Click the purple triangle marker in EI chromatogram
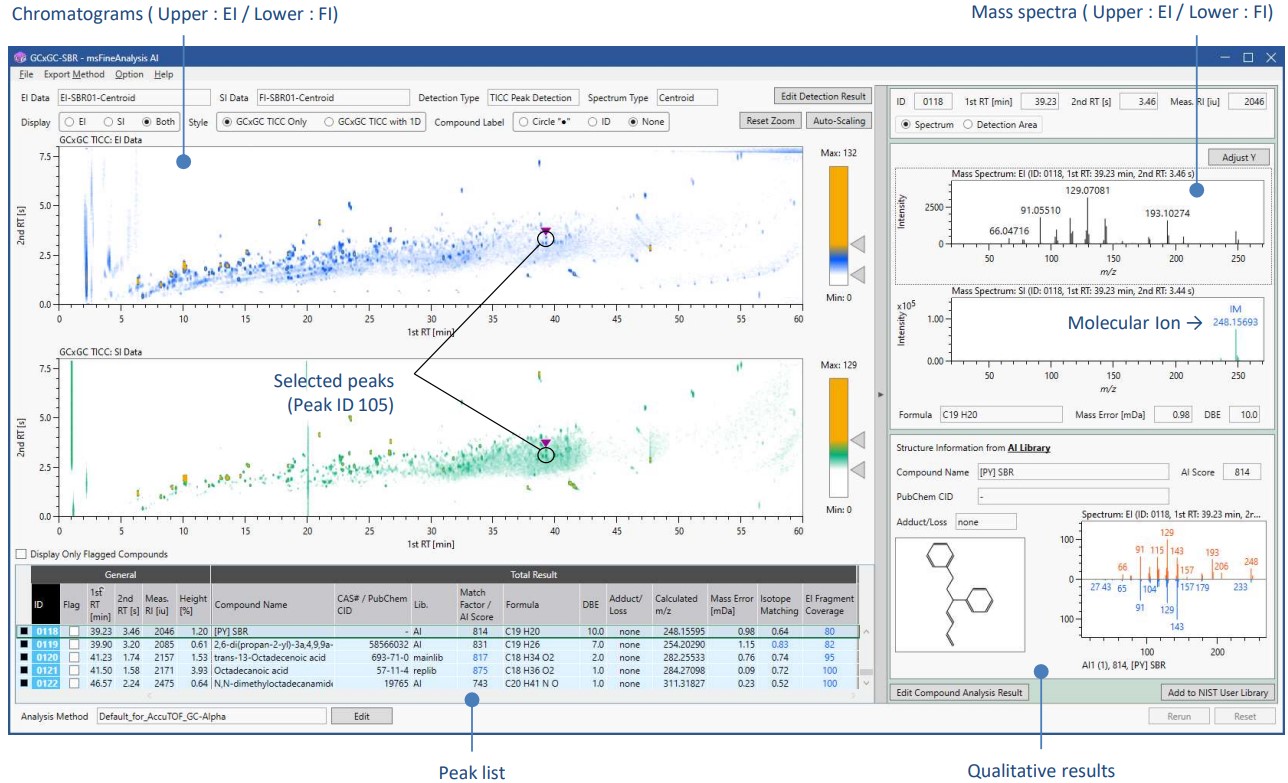 [546, 230]
